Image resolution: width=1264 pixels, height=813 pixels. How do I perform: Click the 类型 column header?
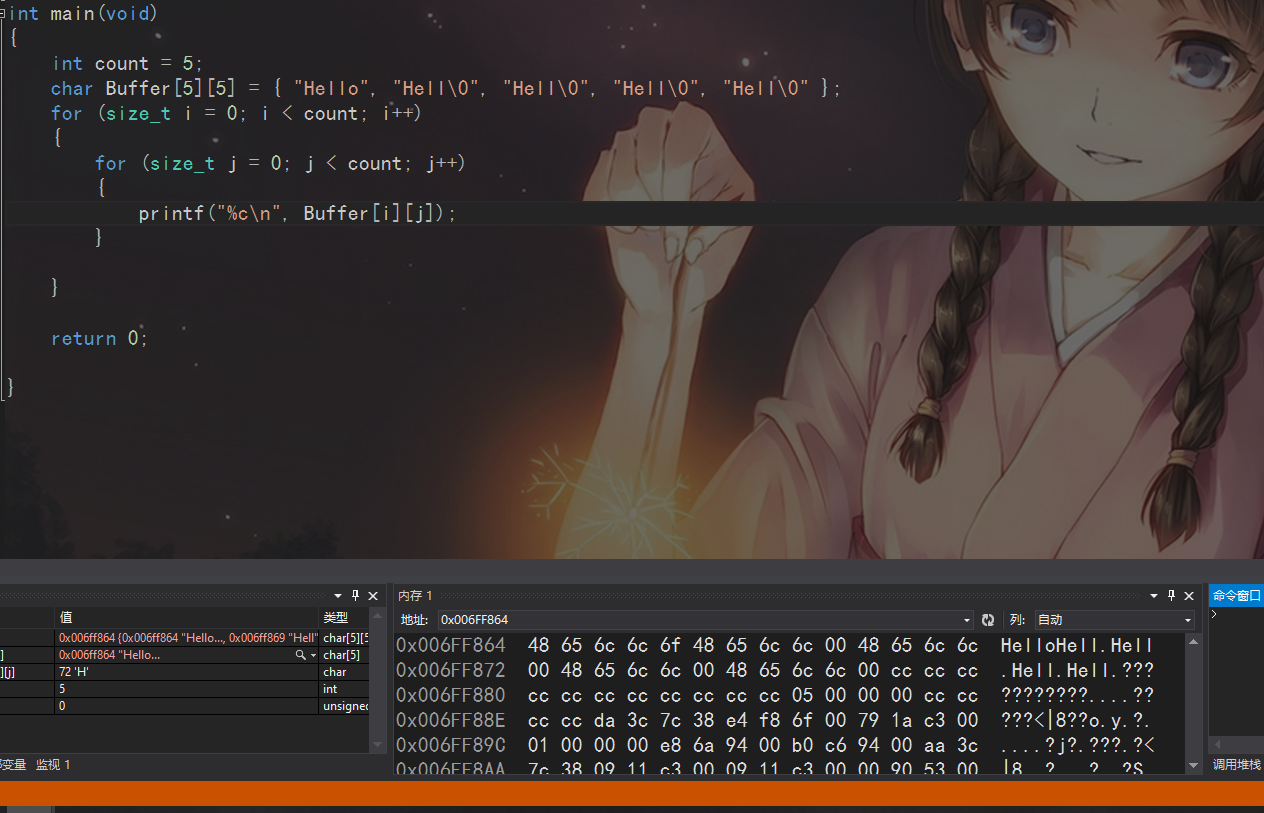tap(345, 617)
